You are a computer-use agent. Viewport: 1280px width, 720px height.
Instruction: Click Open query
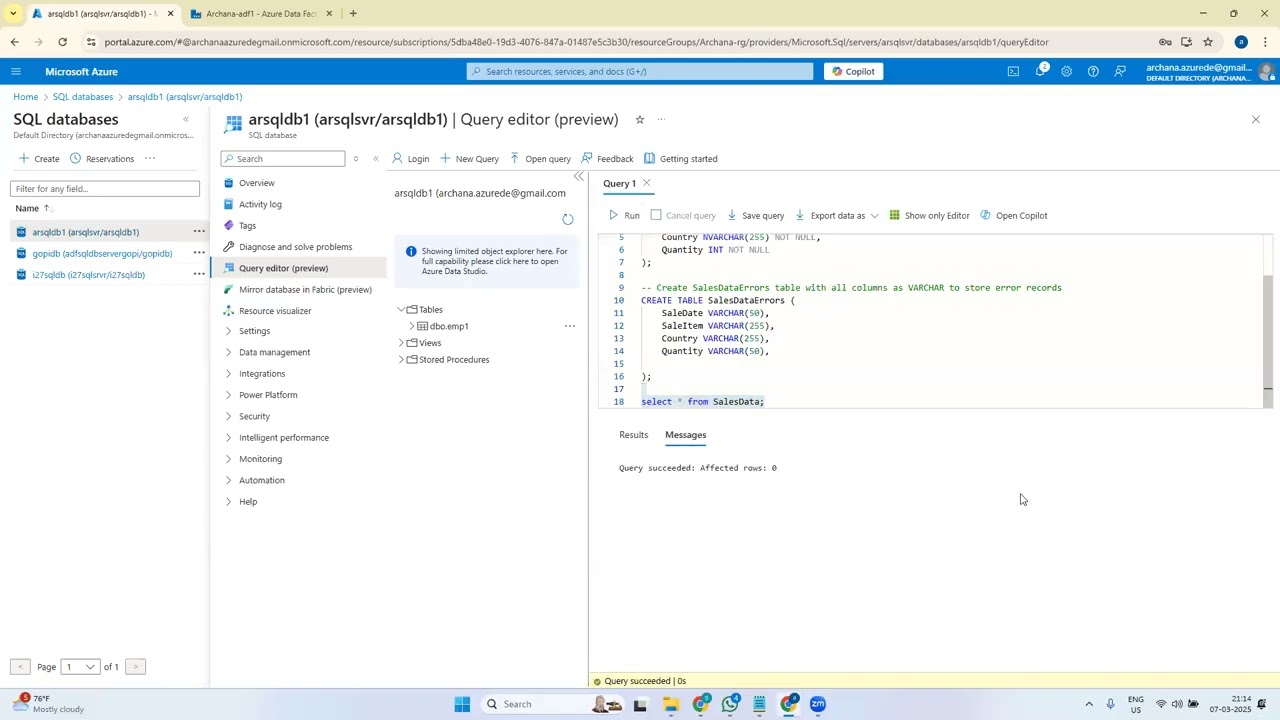point(540,158)
